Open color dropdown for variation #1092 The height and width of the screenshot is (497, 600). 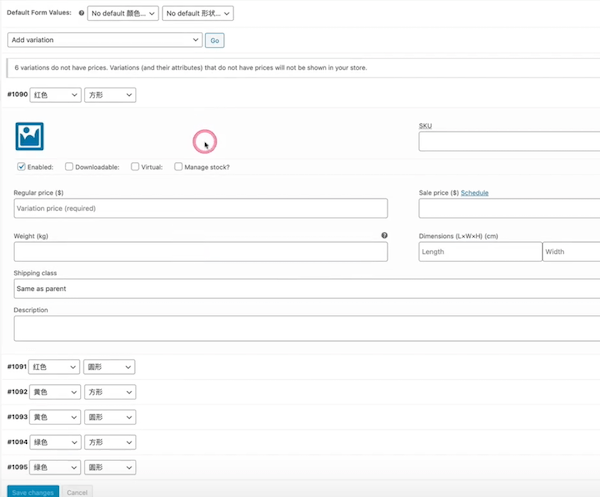click(54, 392)
